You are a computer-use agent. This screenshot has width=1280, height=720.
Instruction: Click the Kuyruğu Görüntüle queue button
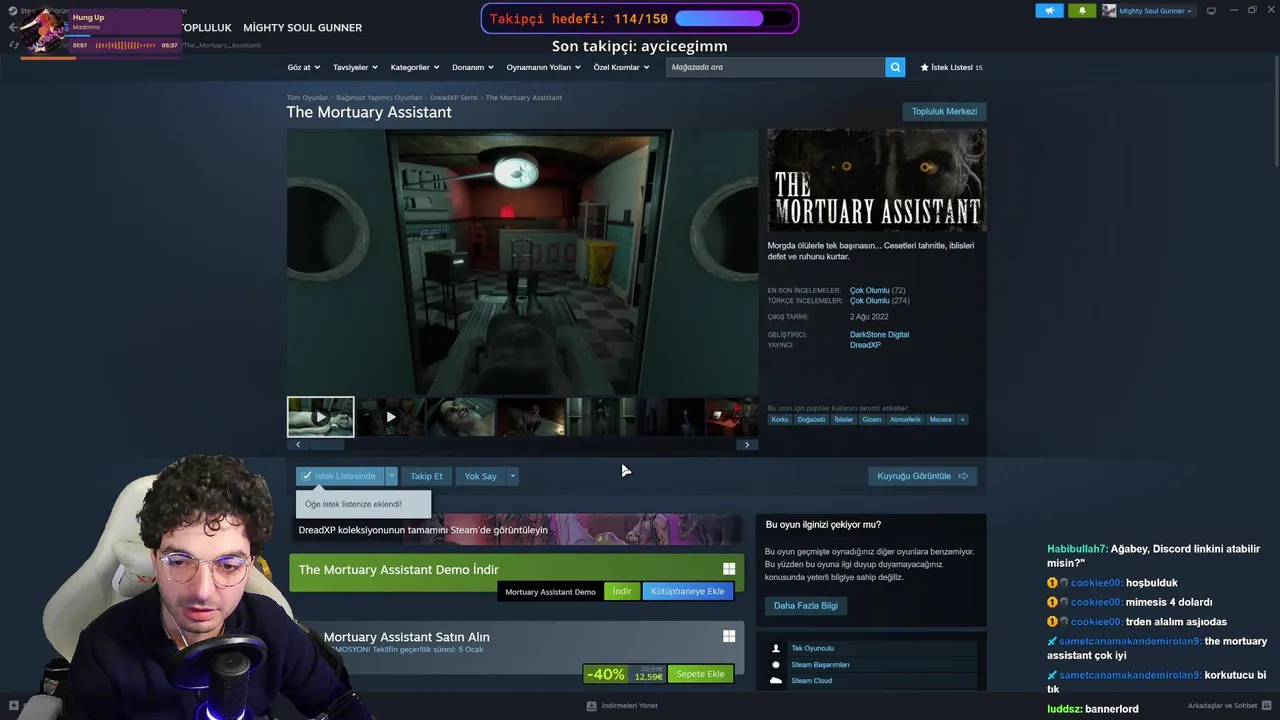[922, 476]
